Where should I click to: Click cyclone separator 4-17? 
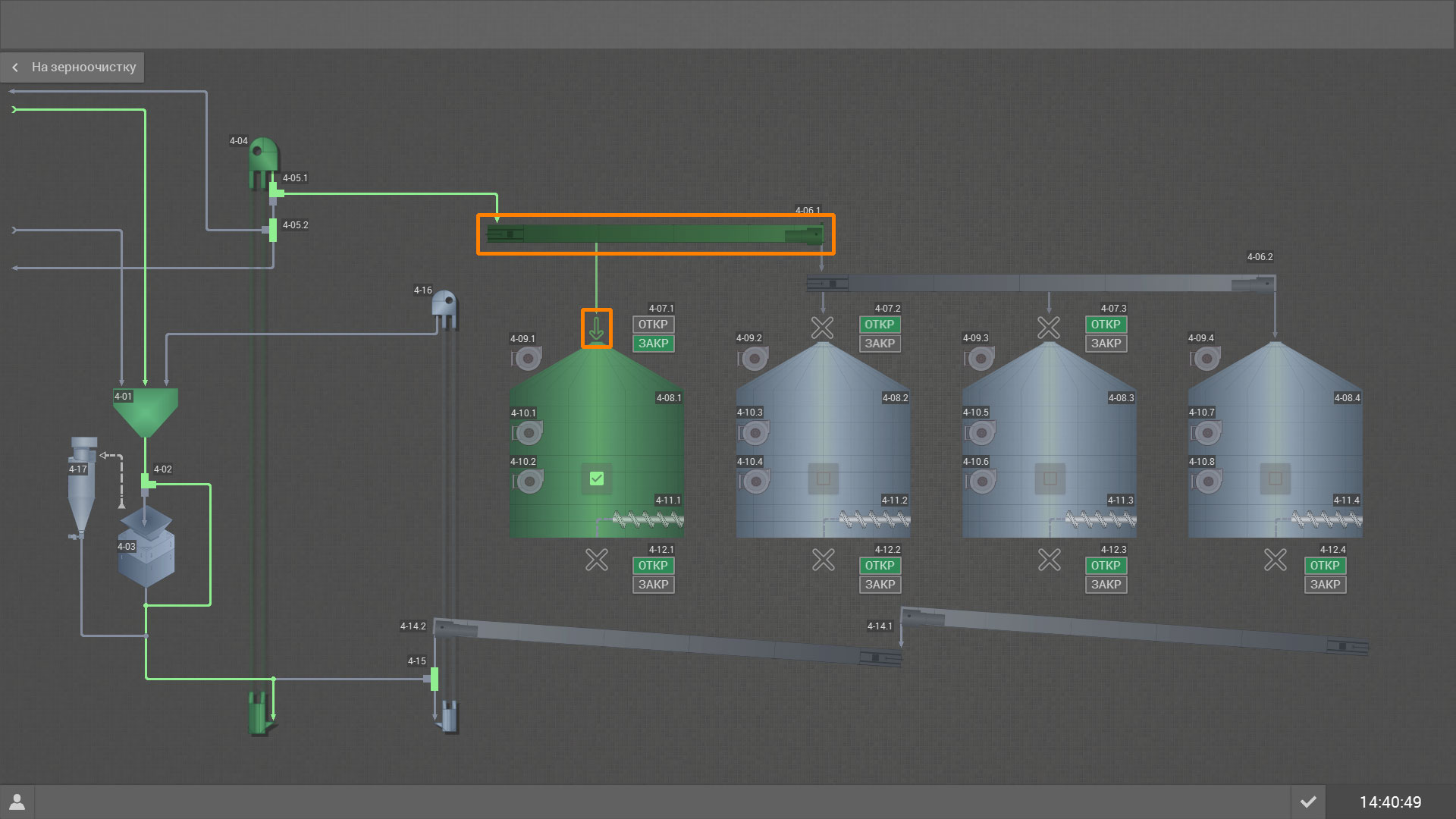(x=82, y=485)
